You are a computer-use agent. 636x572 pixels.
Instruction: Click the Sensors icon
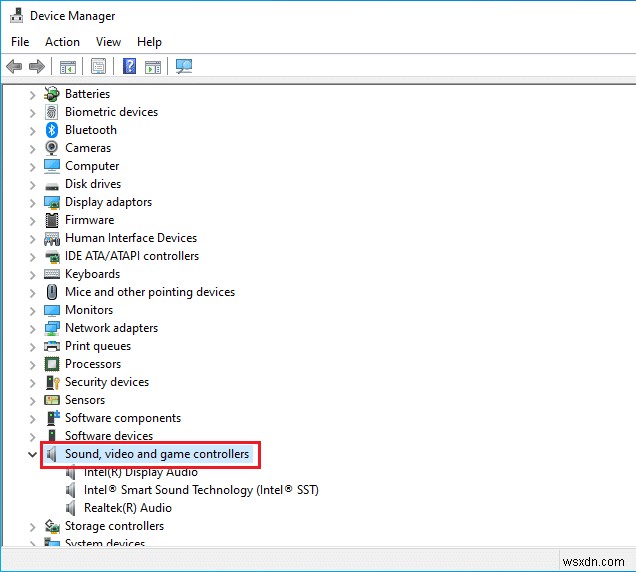(52, 400)
